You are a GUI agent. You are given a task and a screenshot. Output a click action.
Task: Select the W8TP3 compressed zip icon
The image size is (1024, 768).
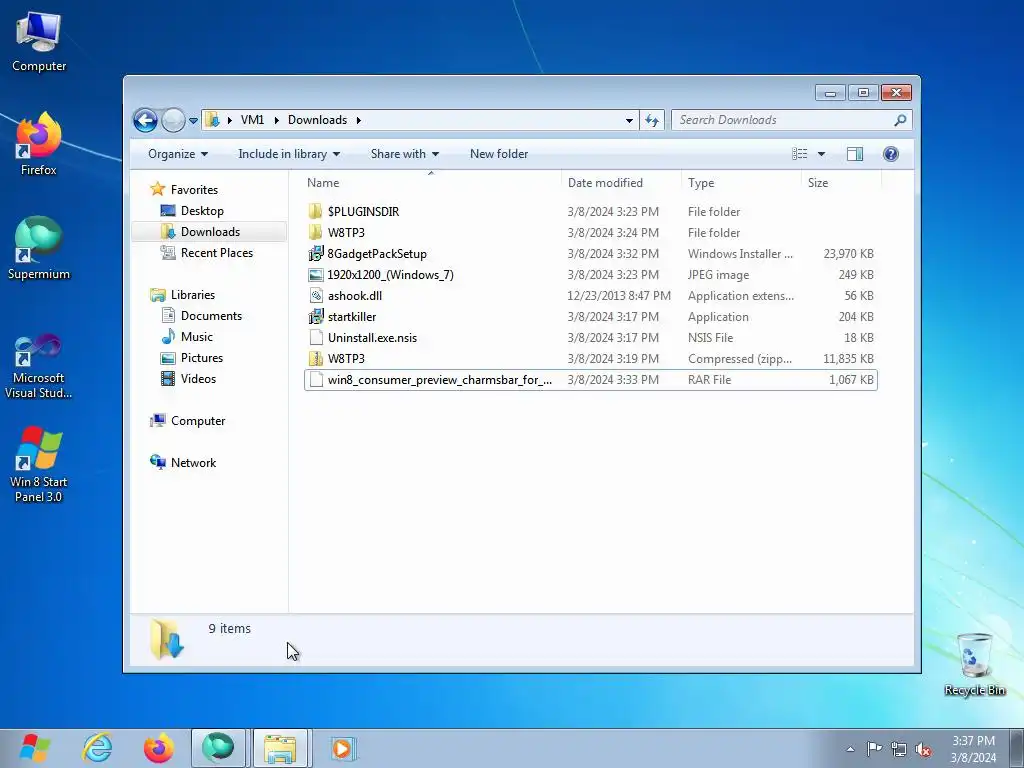pos(315,358)
